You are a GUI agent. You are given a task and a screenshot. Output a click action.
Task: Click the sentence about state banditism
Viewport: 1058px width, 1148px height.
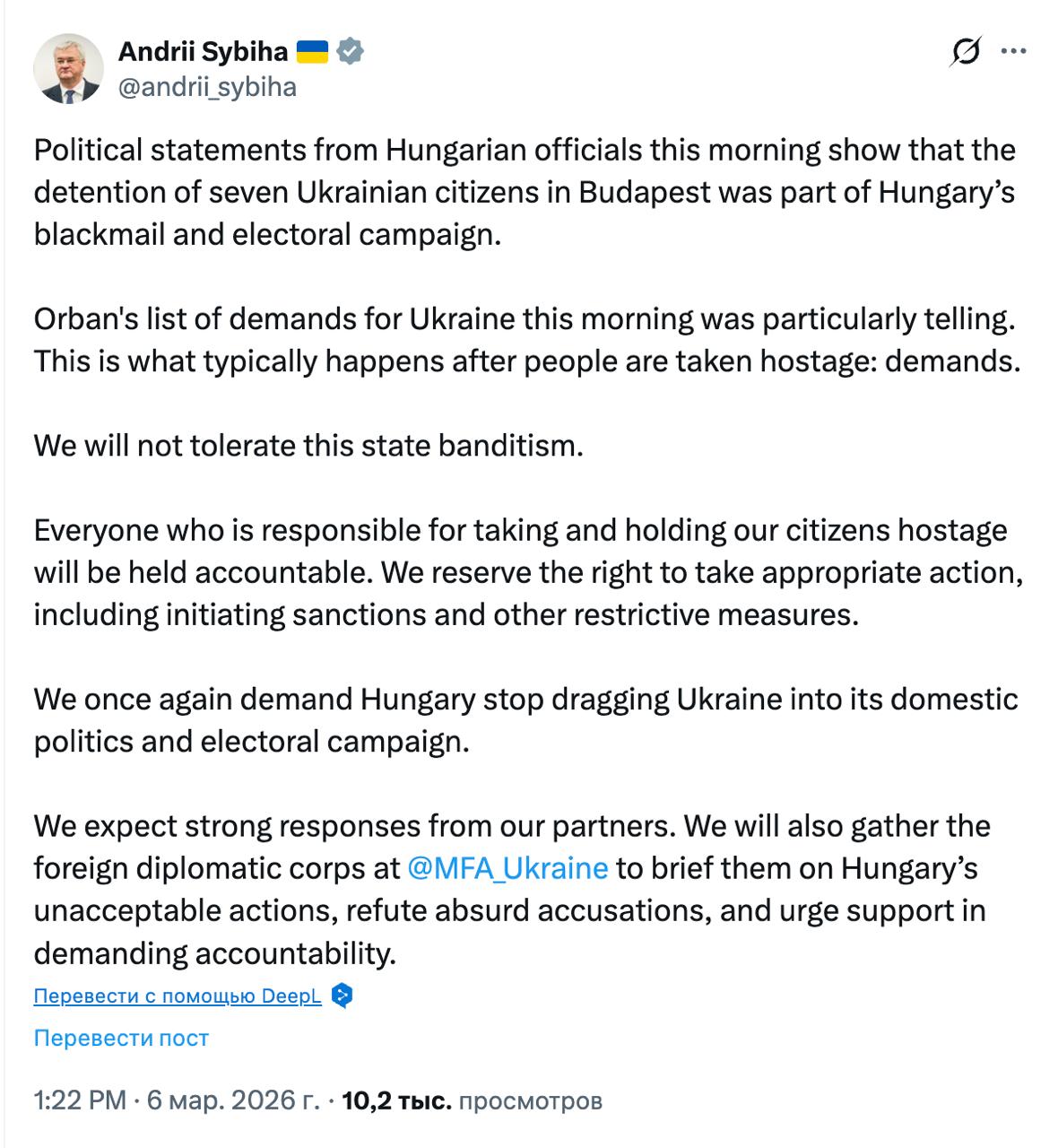pyautogui.click(x=308, y=445)
